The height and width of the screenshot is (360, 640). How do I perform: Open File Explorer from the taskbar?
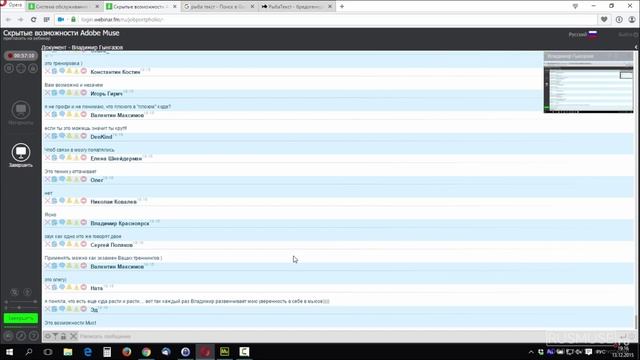click(68, 351)
